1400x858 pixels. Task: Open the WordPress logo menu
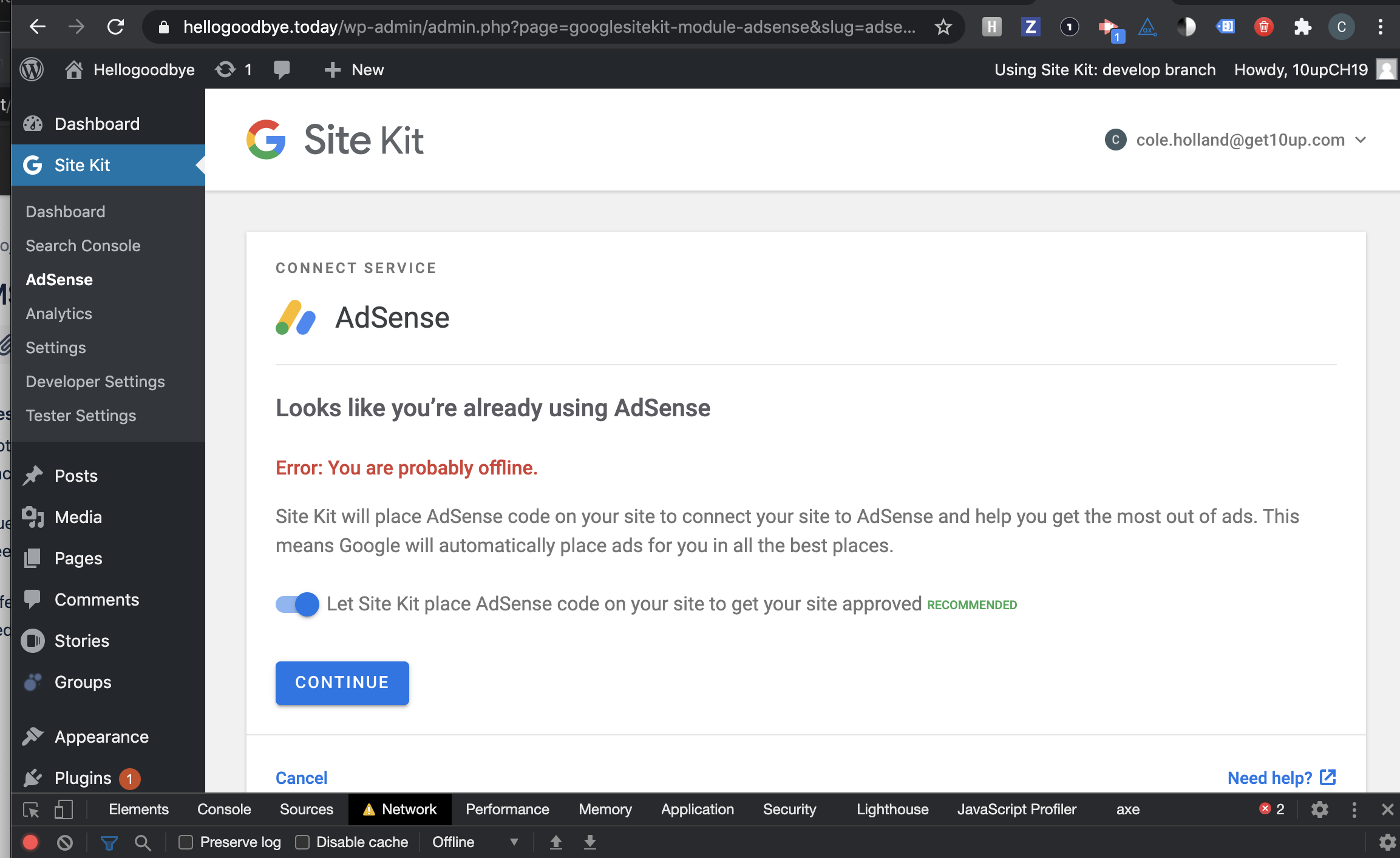pyautogui.click(x=32, y=70)
